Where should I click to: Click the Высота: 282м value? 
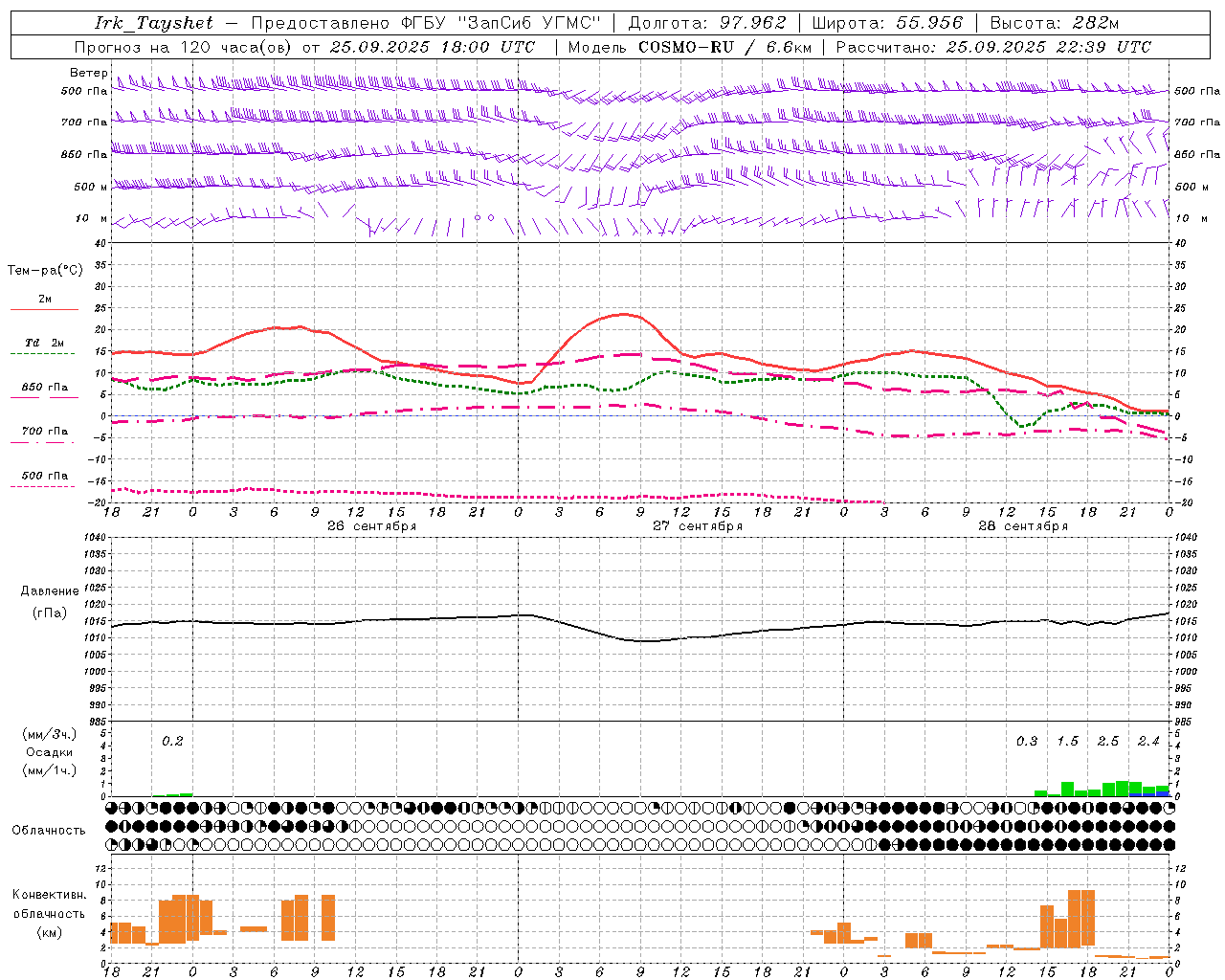[1054, 23]
